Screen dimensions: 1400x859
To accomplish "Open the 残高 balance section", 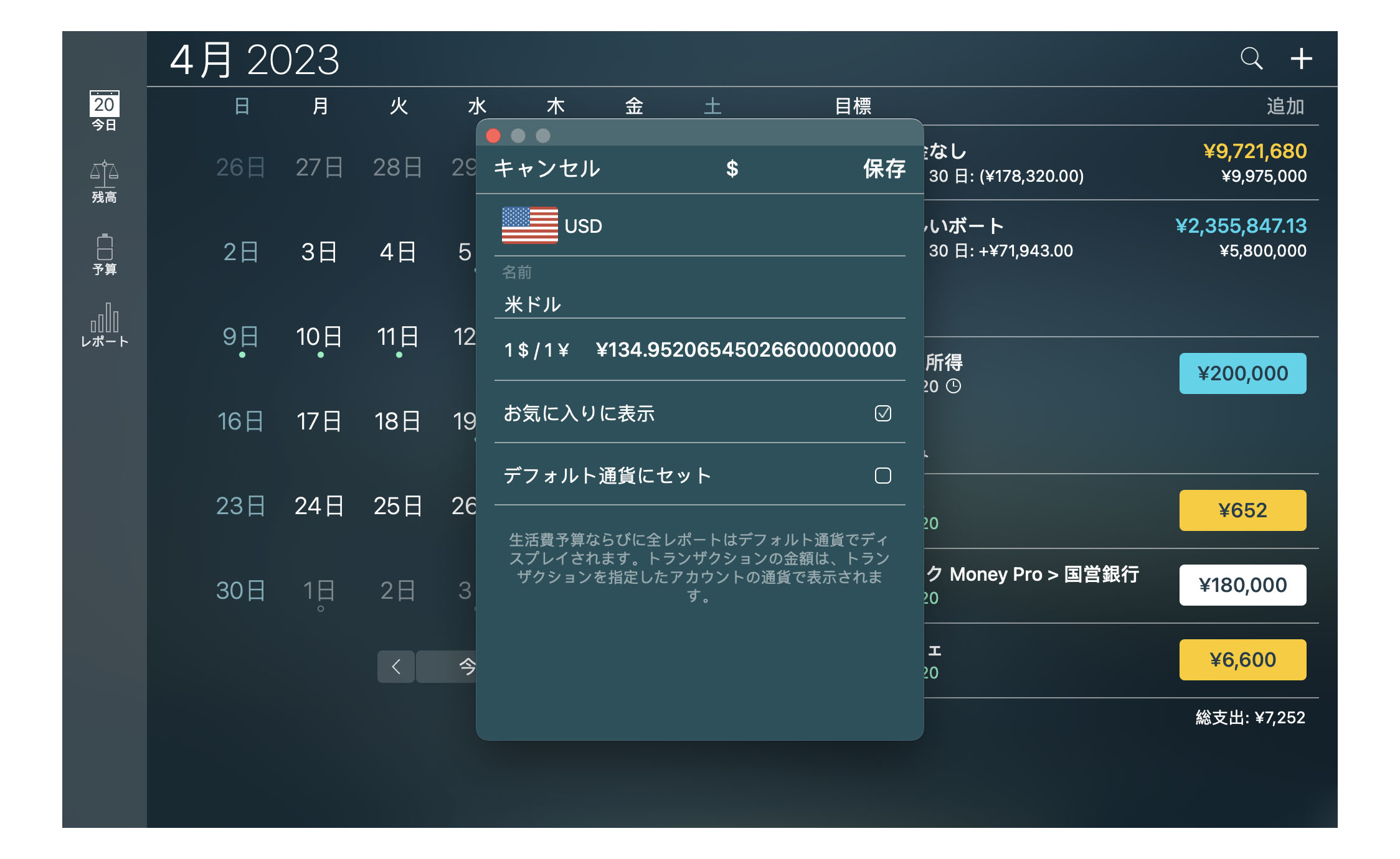I will point(104,182).
